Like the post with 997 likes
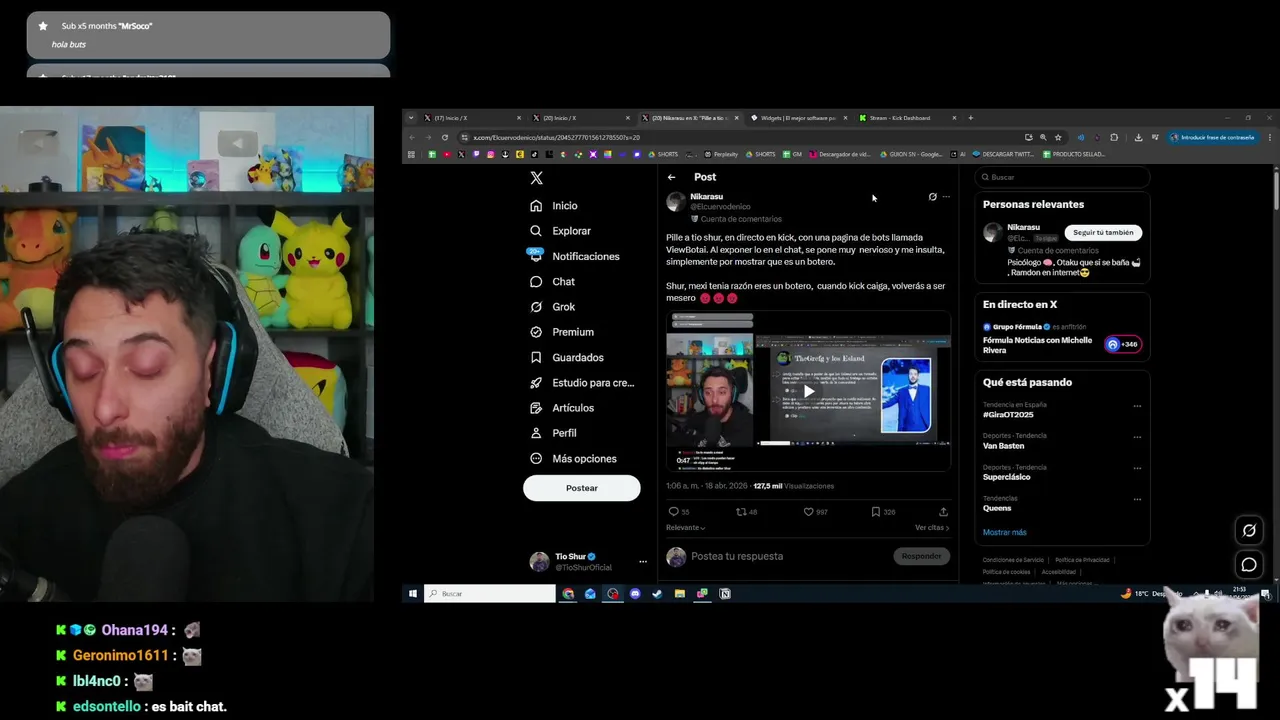 click(816, 511)
